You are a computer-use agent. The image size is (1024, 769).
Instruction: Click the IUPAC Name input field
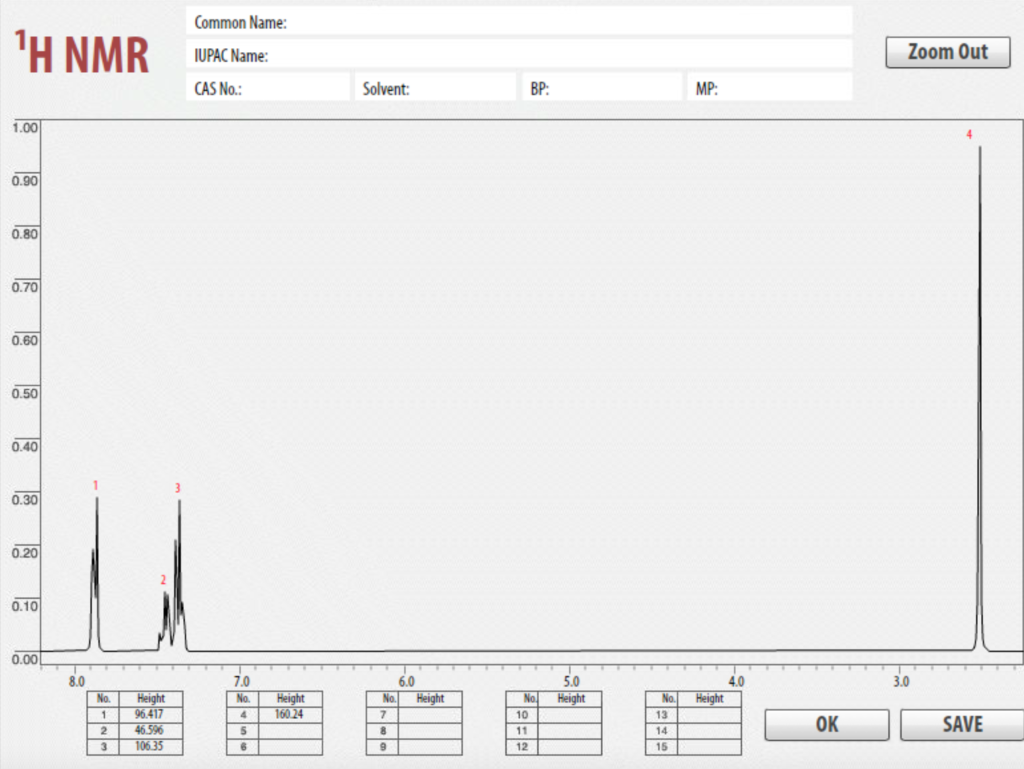(x=520, y=55)
